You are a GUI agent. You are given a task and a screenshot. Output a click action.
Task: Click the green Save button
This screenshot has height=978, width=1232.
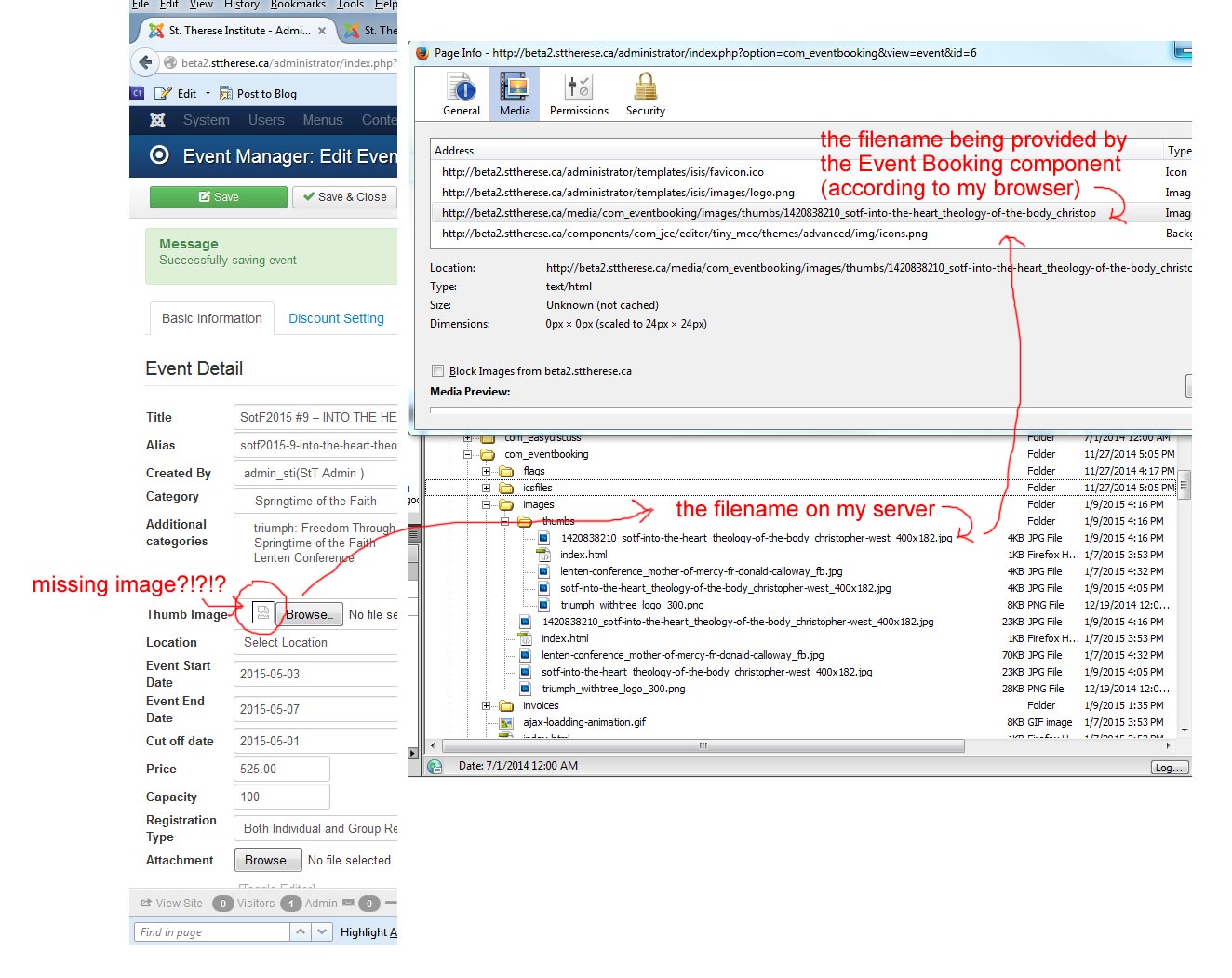(x=219, y=197)
